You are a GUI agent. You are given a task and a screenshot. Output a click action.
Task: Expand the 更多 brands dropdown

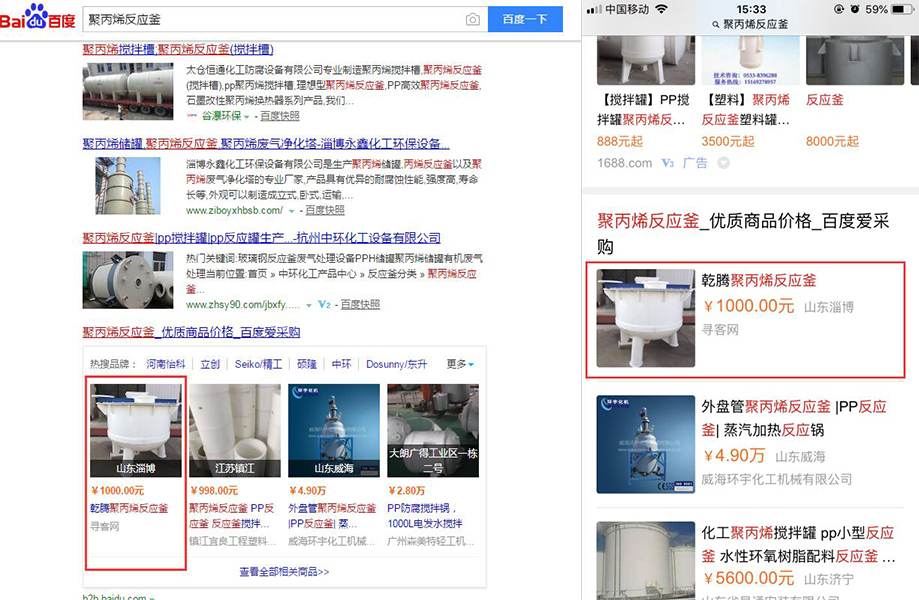(x=460, y=364)
